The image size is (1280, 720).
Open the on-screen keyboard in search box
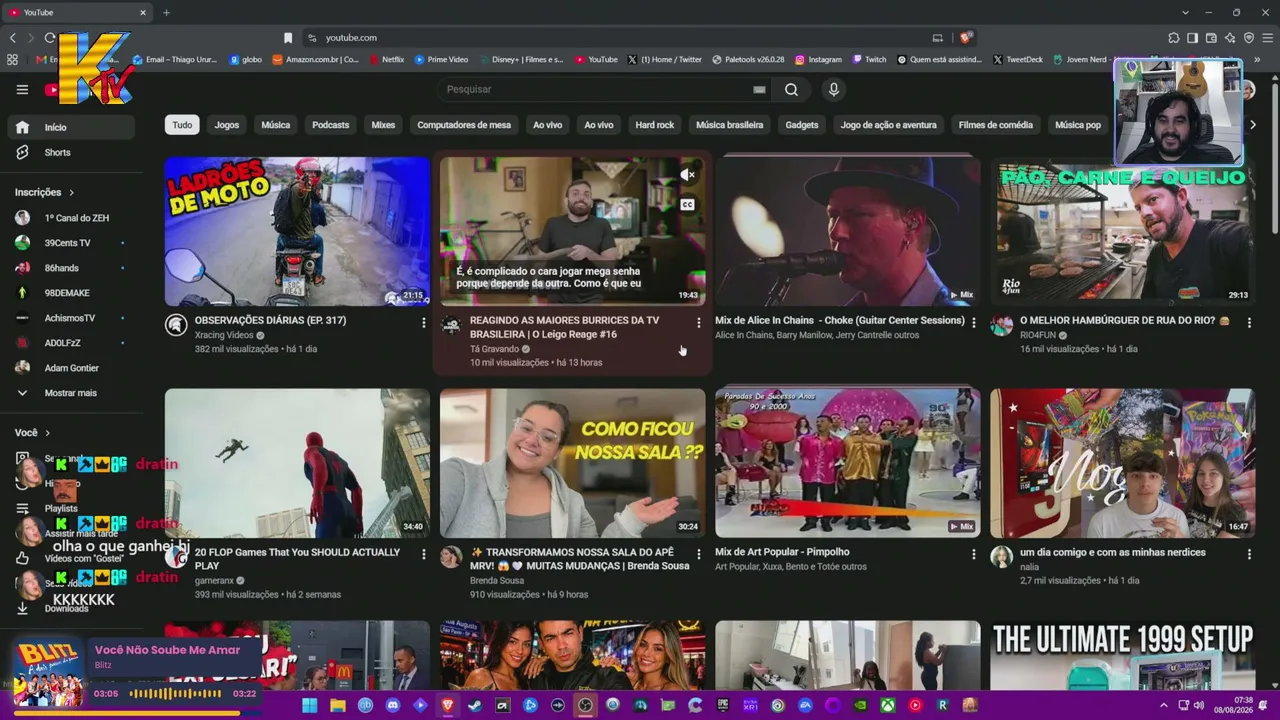click(759, 89)
